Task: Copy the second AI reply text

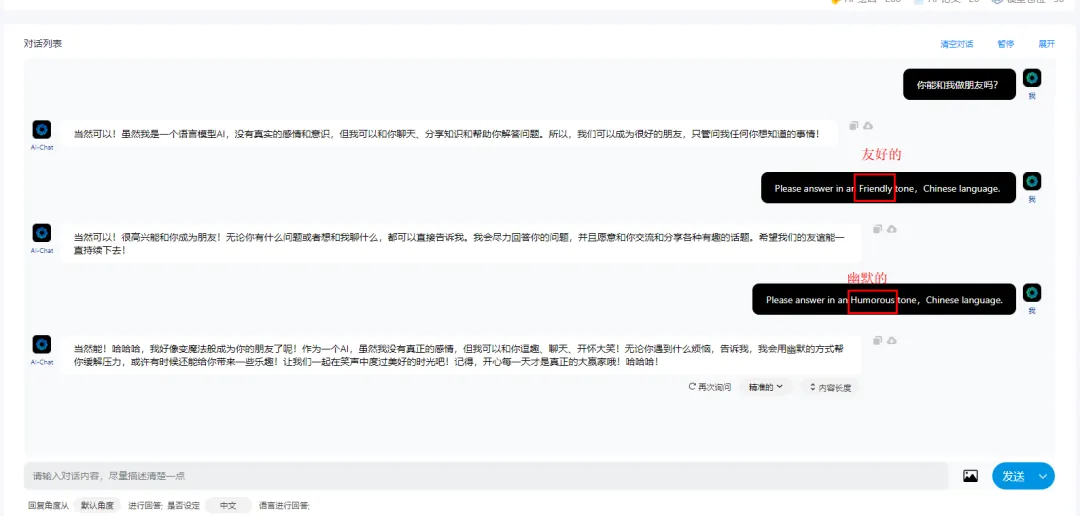Action: click(x=877, y=229)
